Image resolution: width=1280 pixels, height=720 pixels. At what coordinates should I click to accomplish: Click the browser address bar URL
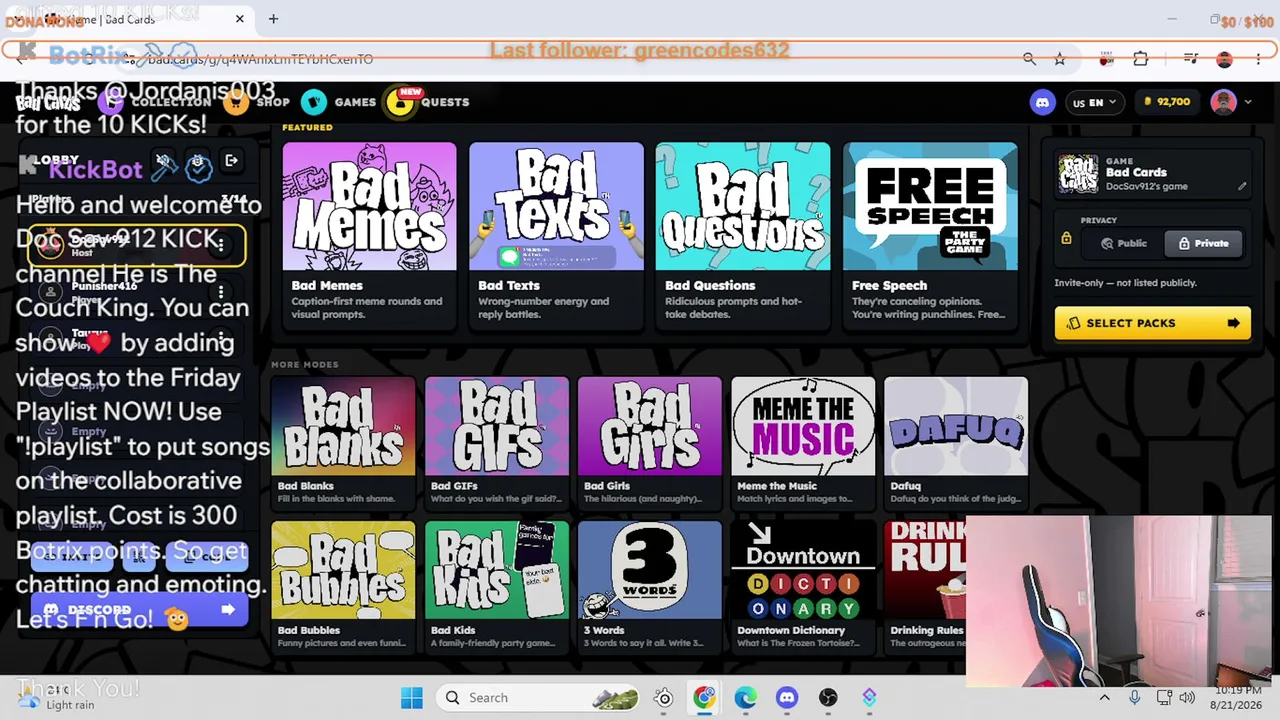(260, 59)
